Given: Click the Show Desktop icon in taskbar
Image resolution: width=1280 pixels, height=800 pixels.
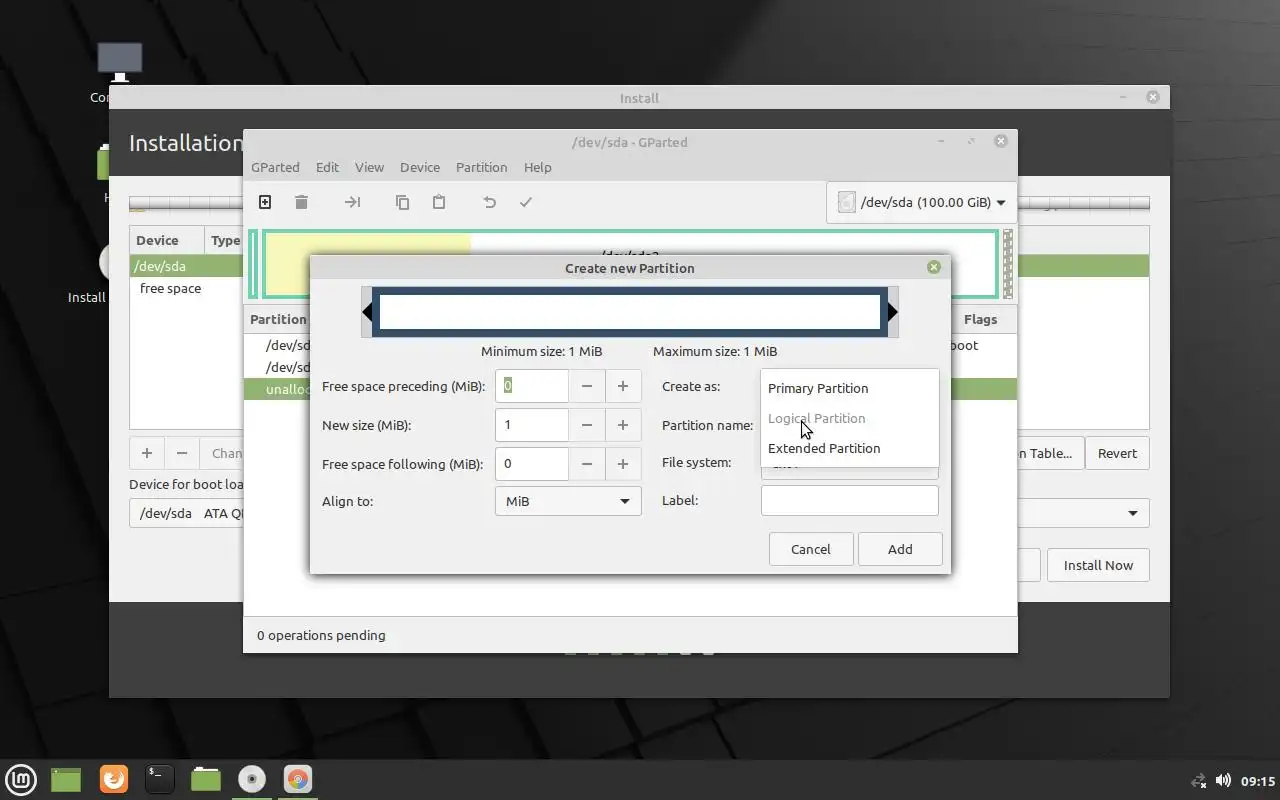Looking at the screenshot, I should tap(66, 779).
